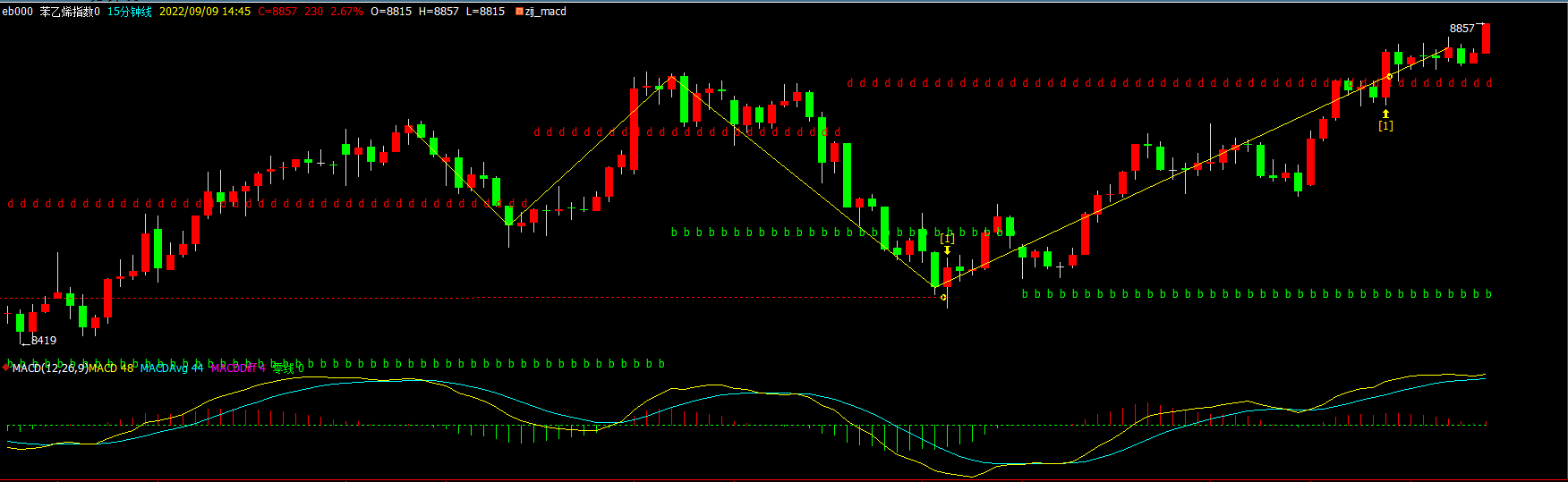
Task: Click the red diamond beside MACD(12,26,9)
Action: coord(5,367)
